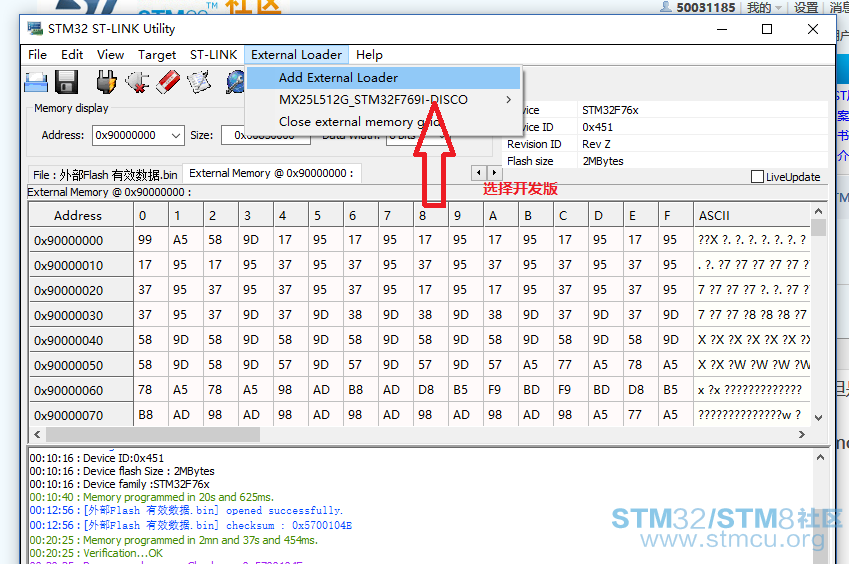The height and width of the screenshot is (564, 849).
Task: Open the Help menu
Action: (369, 55)
